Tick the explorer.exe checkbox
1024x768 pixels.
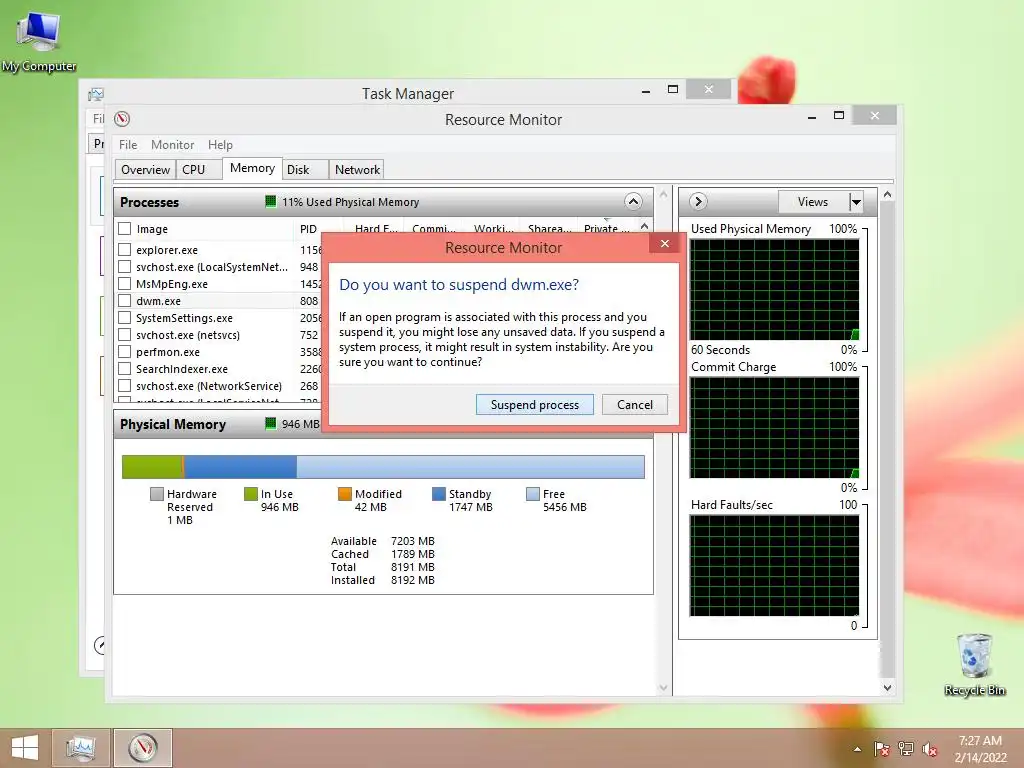coord(125,249)
